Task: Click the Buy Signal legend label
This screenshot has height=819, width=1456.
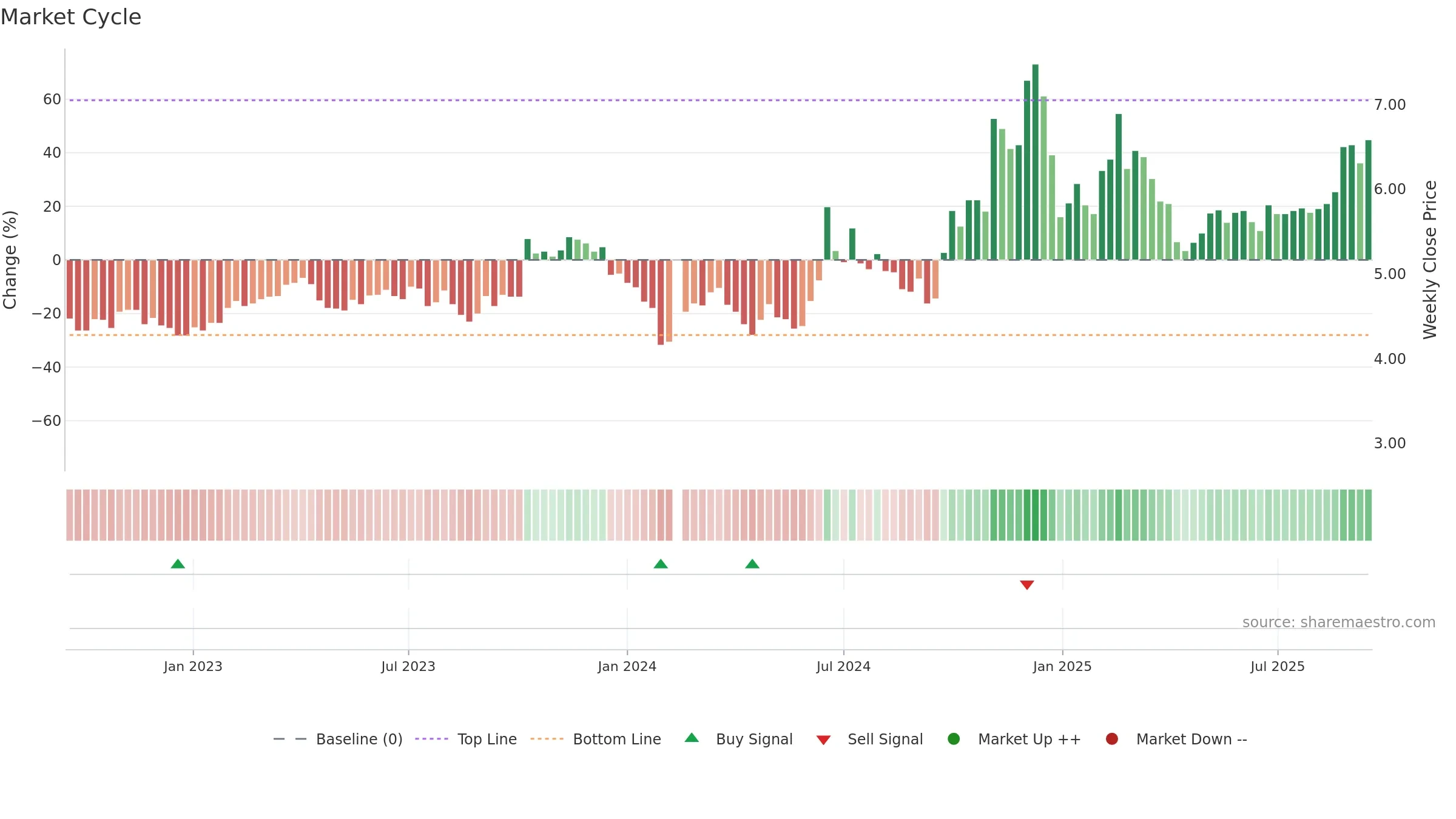Action: [x=754, y=739]
